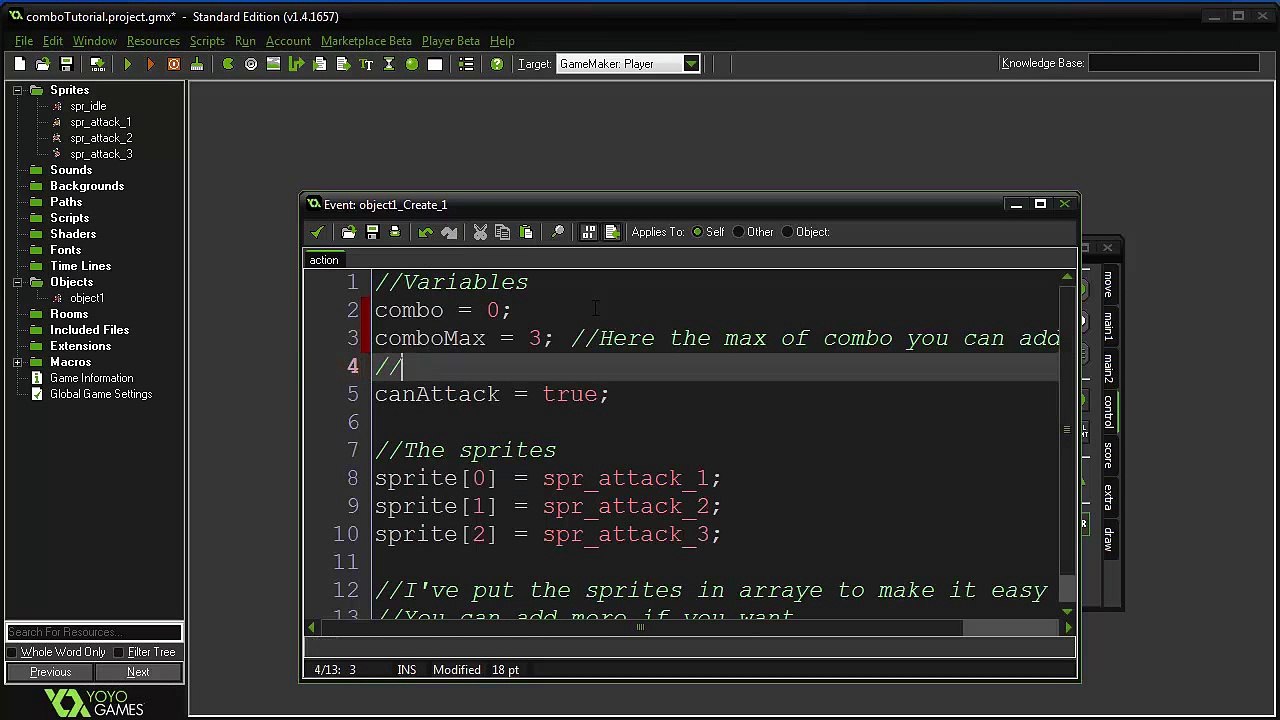The width and height of the screenshot is (1280, 720).
Task: Click the Knowledge Base search field
Action: coord(1174,63)
